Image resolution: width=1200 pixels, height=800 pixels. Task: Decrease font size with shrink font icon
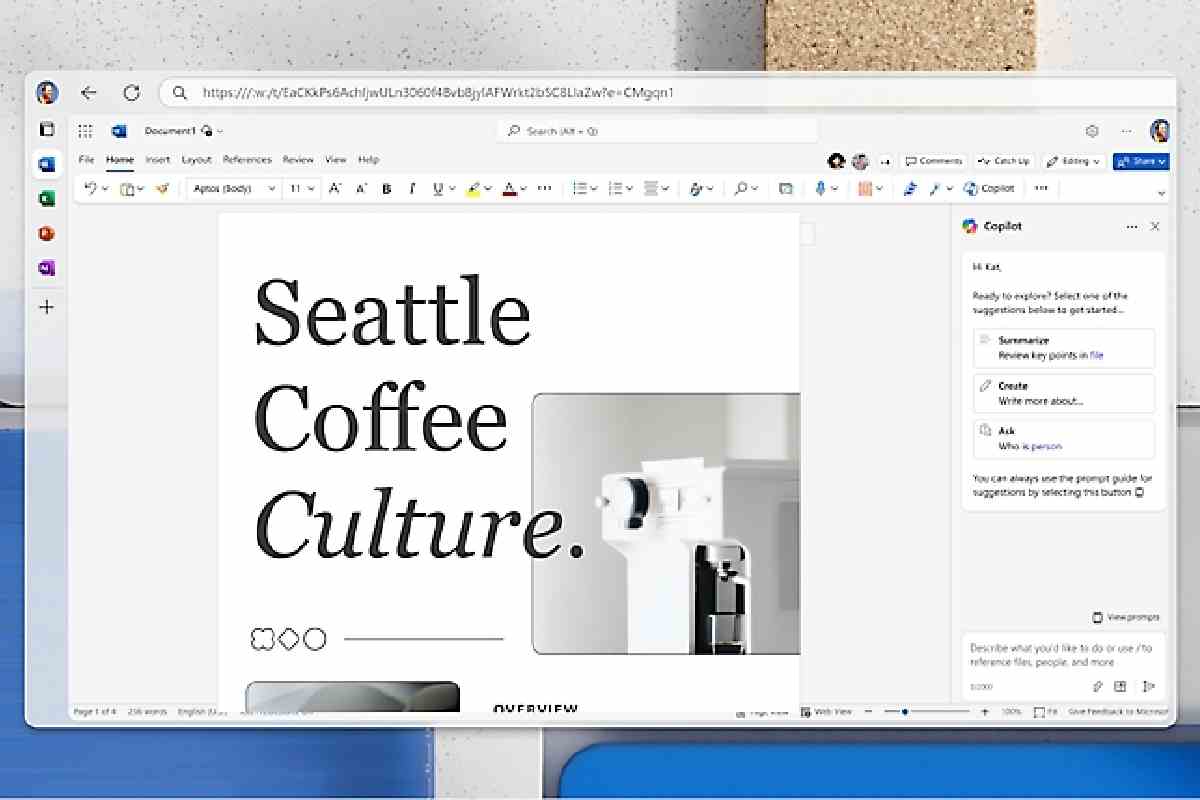(361, 188)
